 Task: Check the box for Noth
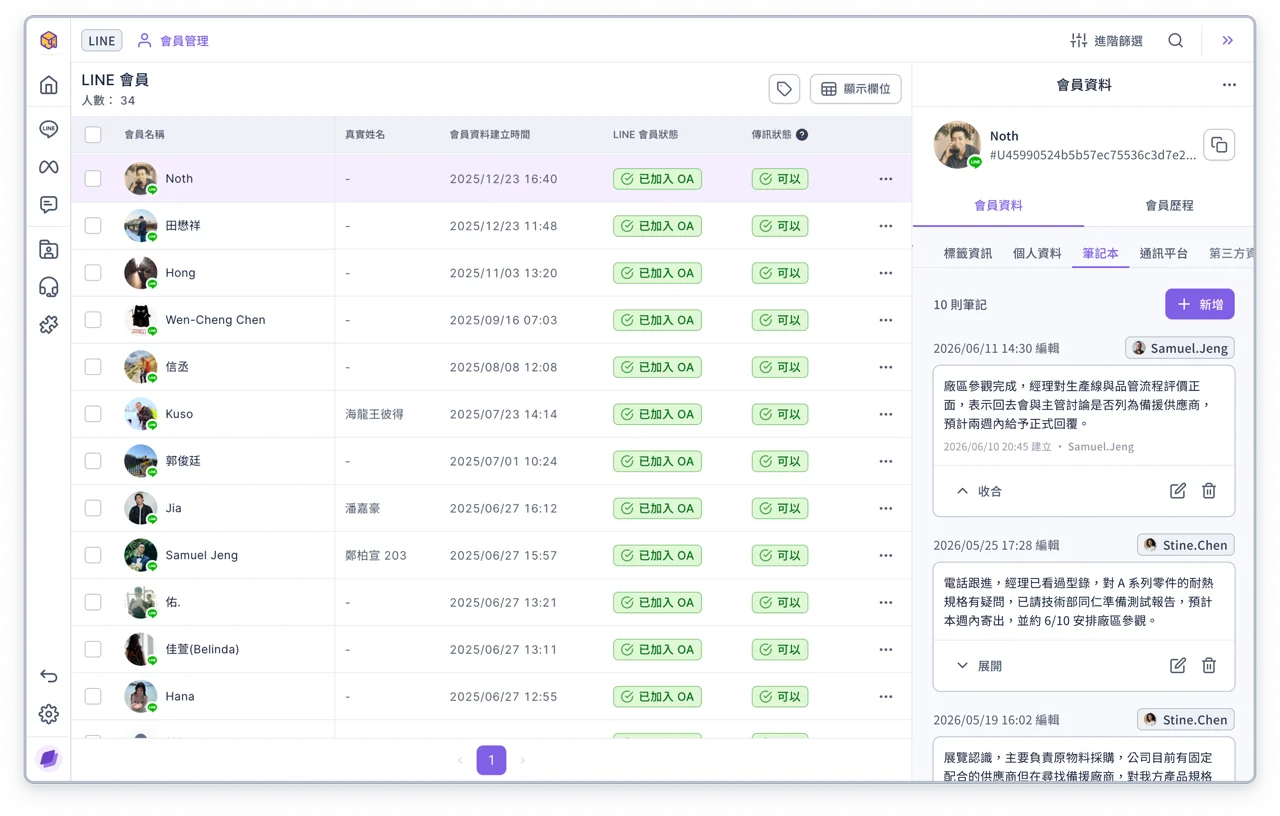click(93, 179)
